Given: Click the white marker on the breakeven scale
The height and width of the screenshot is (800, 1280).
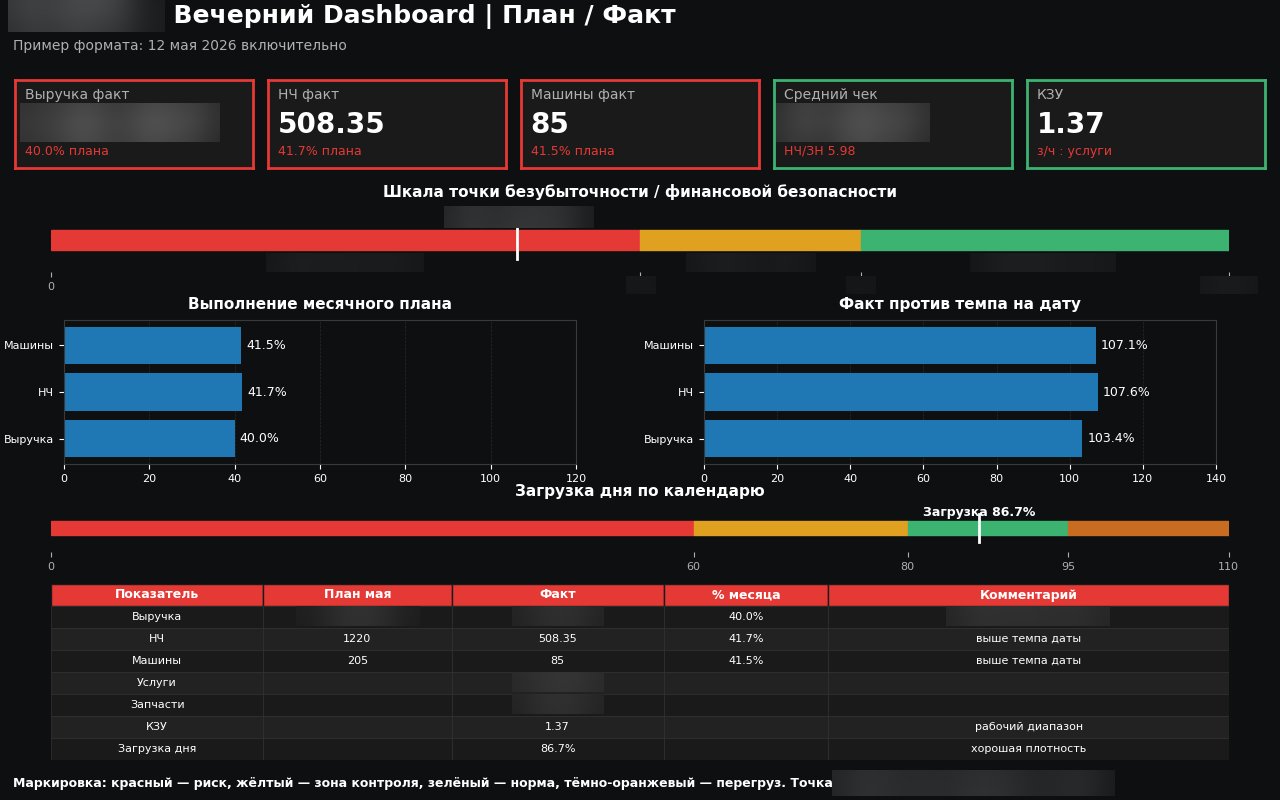Looking at the screenshot, I should 517,244.
